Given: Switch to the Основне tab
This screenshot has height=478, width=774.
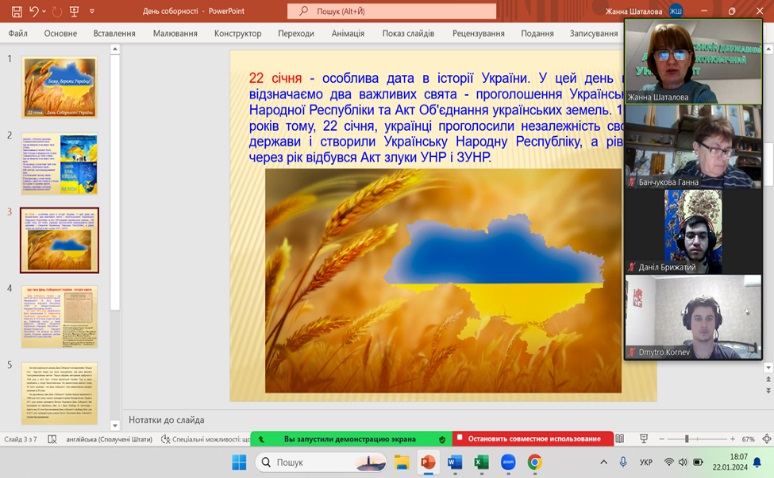Looking at the screenshot, I should coord(60,33).
